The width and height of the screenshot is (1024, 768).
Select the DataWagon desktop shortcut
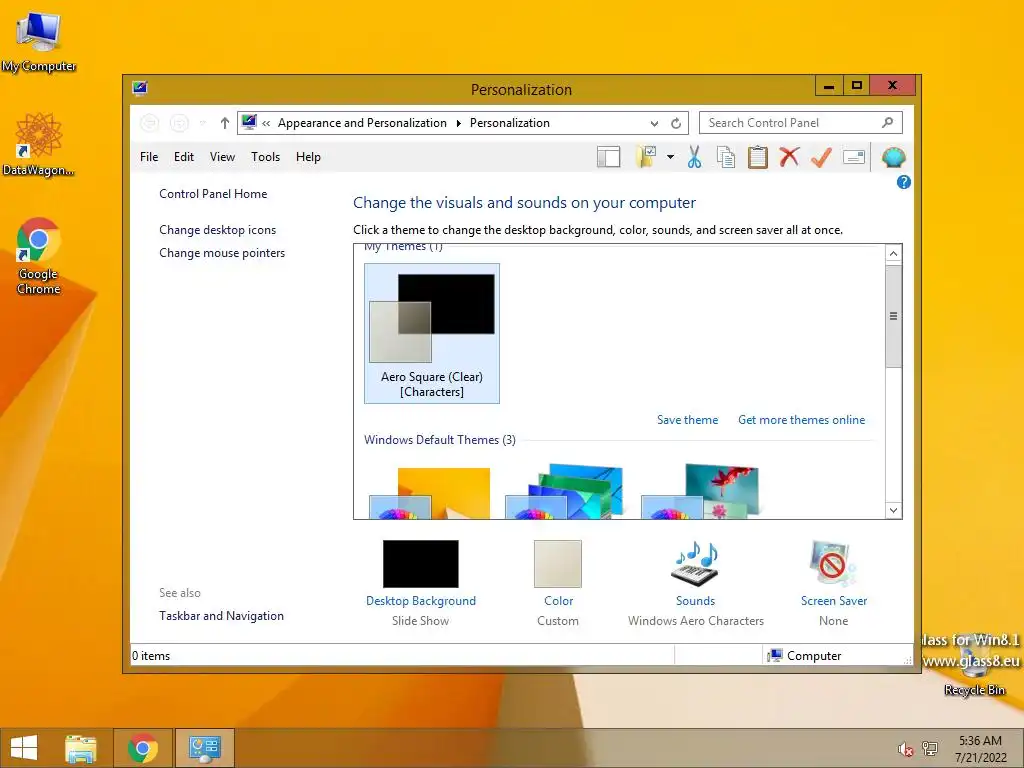tap(39, 144)
